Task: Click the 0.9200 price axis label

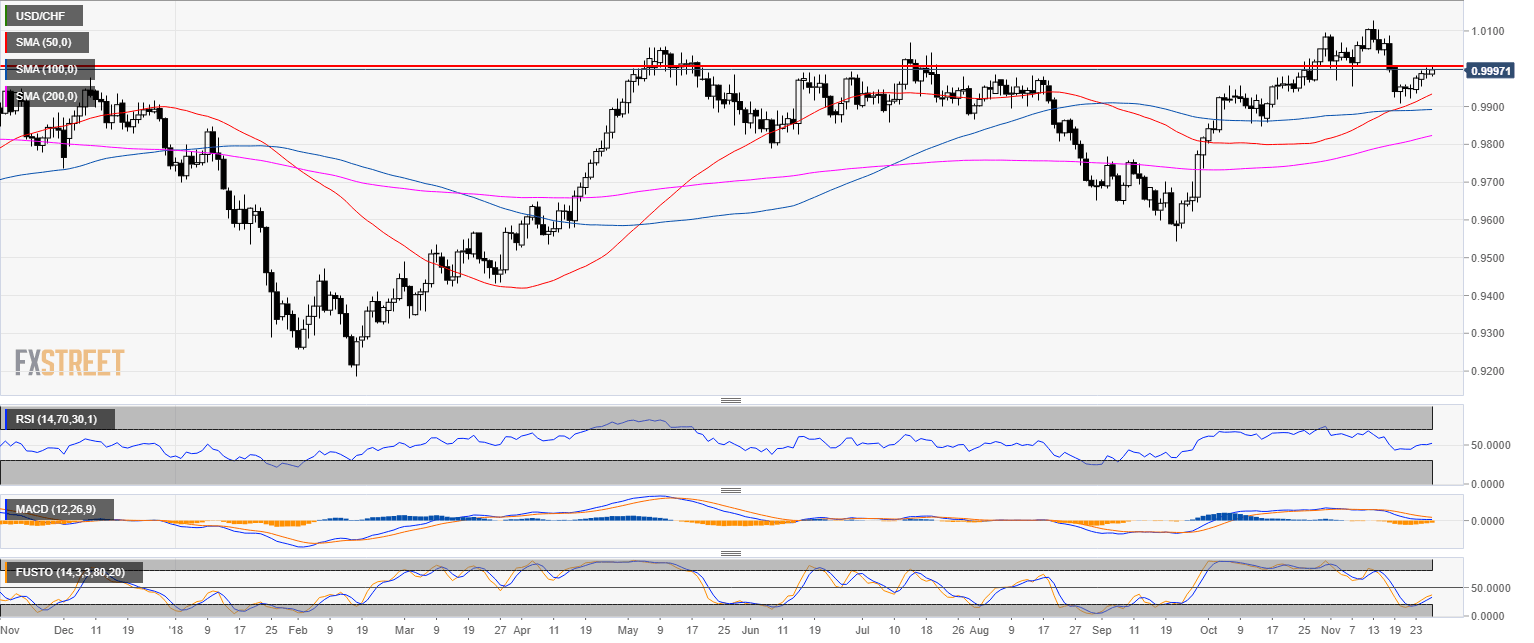Action: [1490, 371]
